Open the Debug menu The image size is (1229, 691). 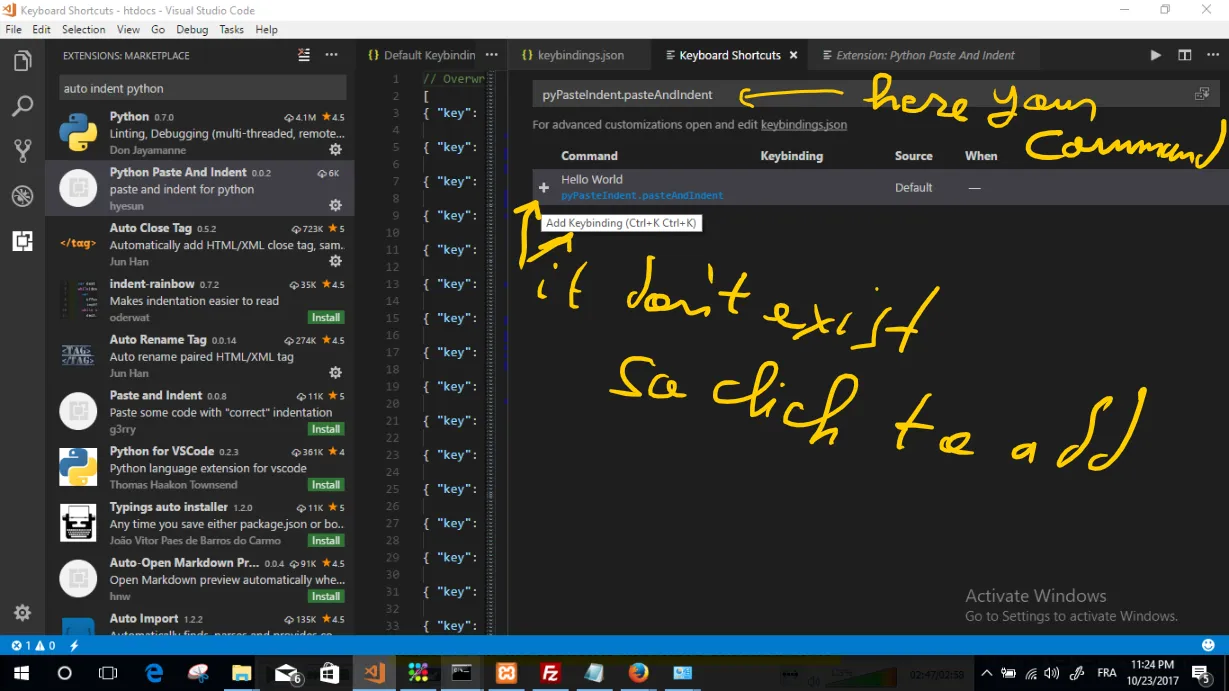[192, 30]
